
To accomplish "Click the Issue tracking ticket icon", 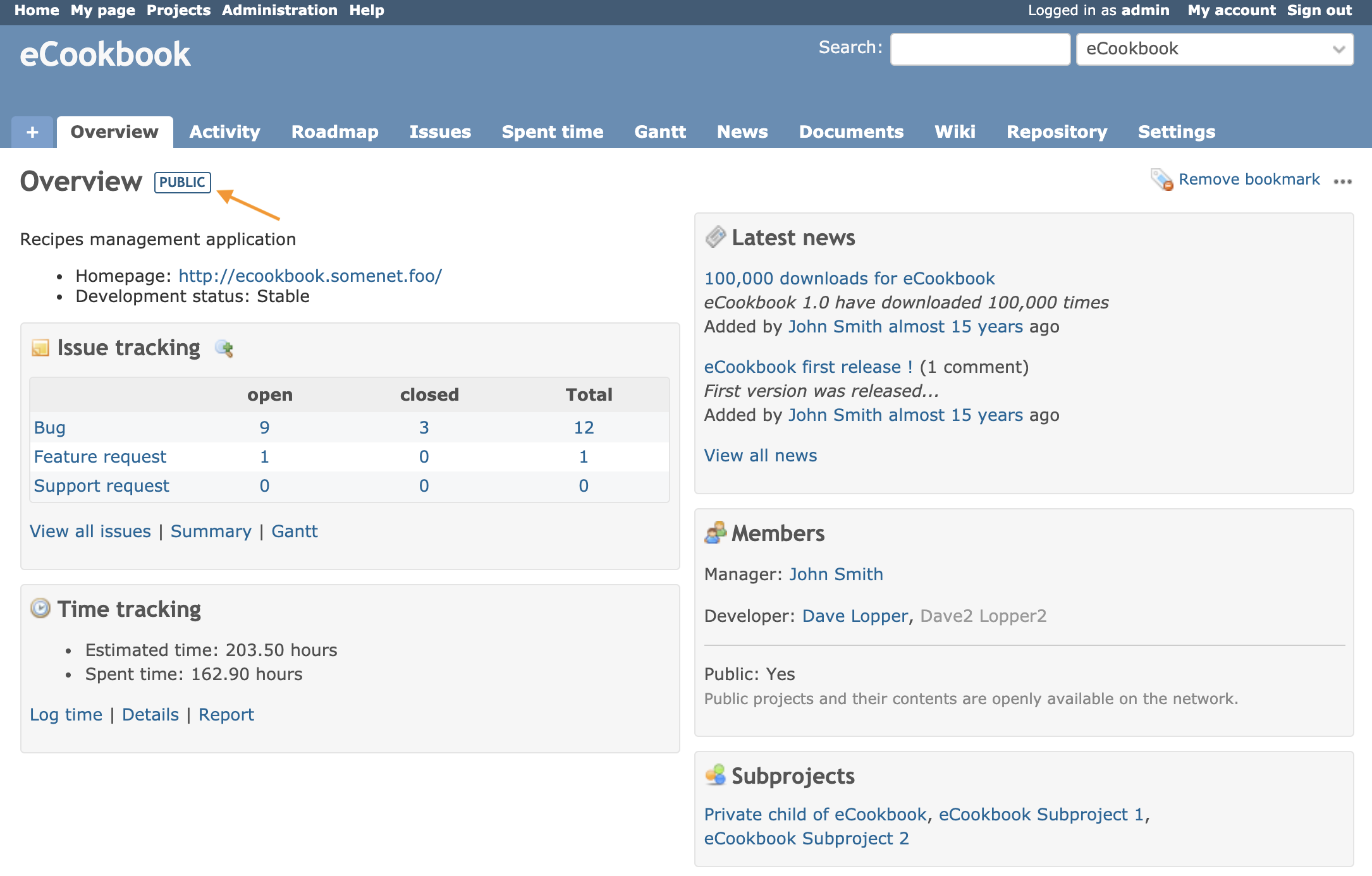I will click(x=40, y=348).
